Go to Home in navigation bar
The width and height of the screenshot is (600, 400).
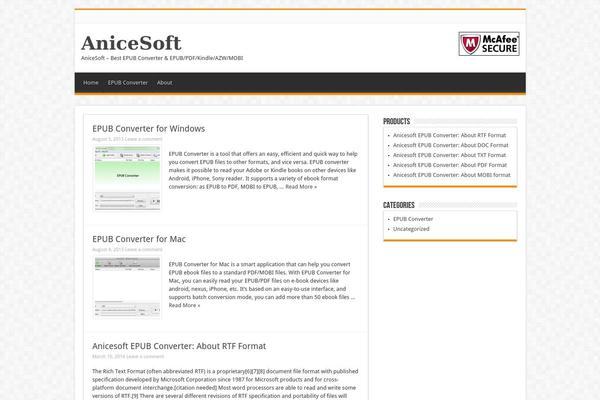(x=91, y=83)
